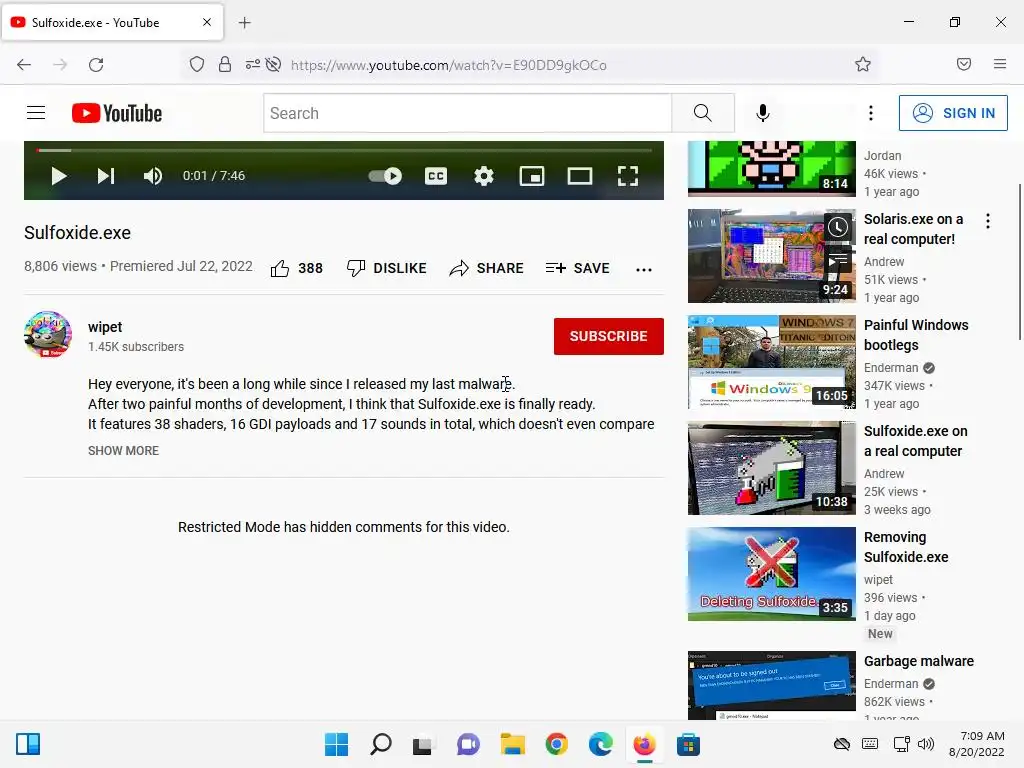The image size is (1024, 768).
Task: Open Windows Start menu
Action: [336, 744]
